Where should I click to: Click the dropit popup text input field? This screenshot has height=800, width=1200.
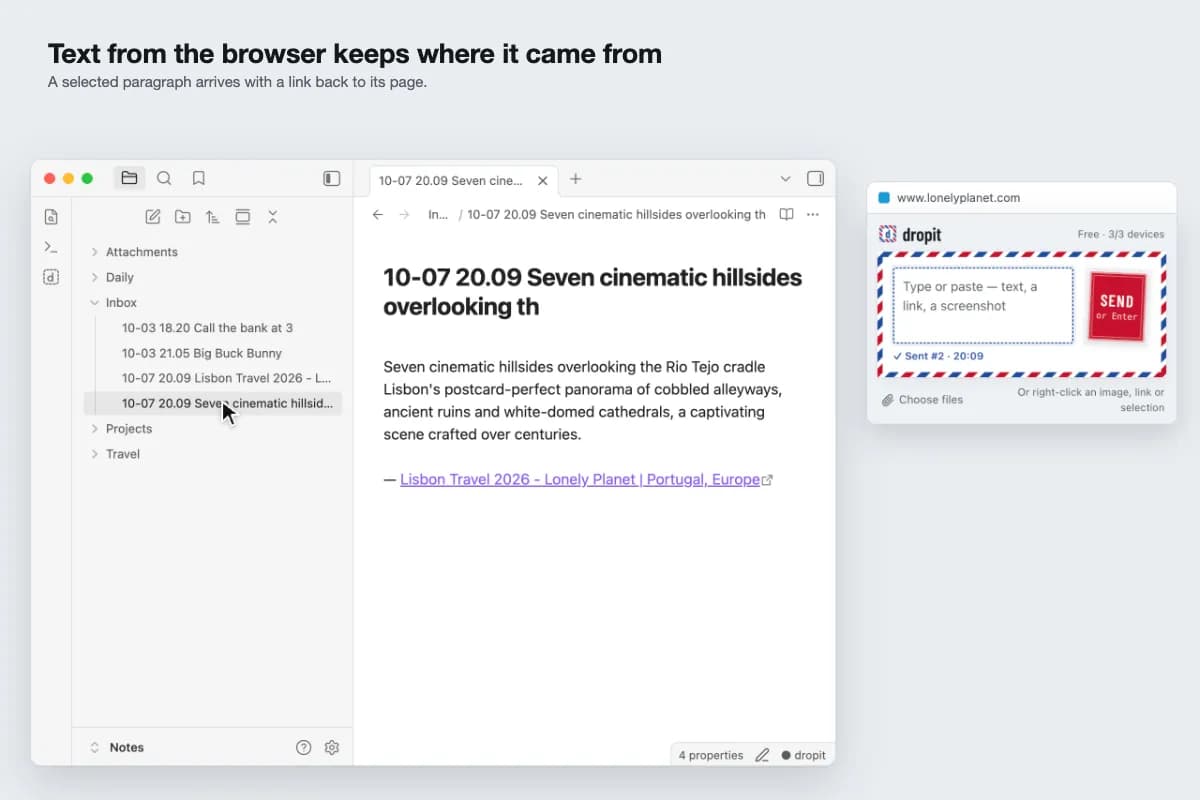[983, 305]
